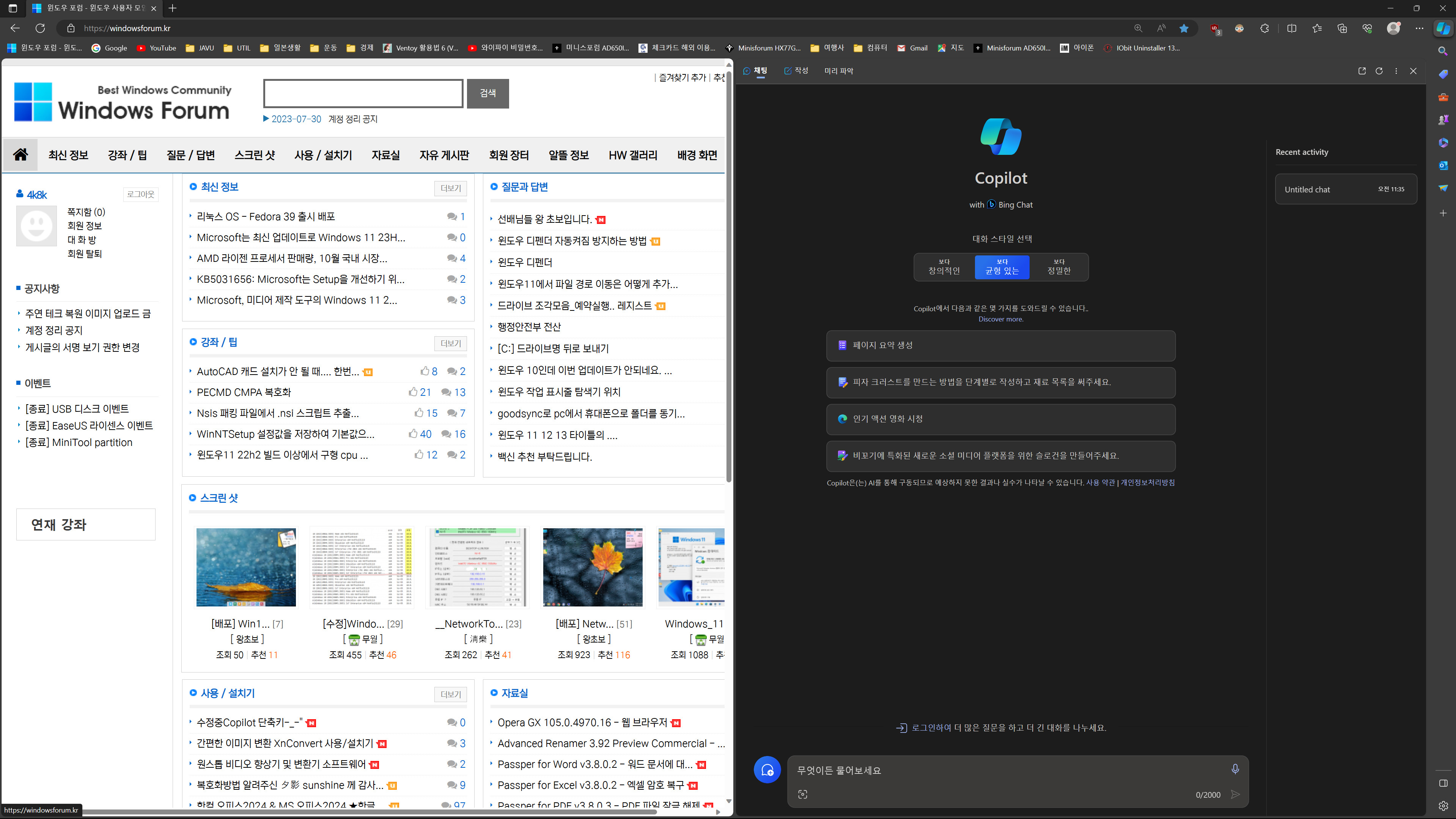The width and height of the screenshot is (1456, 819).
Task: Switch to the 미리 파악 tab in Copilot
Action: pyautogui.click(x=839, y=71)
